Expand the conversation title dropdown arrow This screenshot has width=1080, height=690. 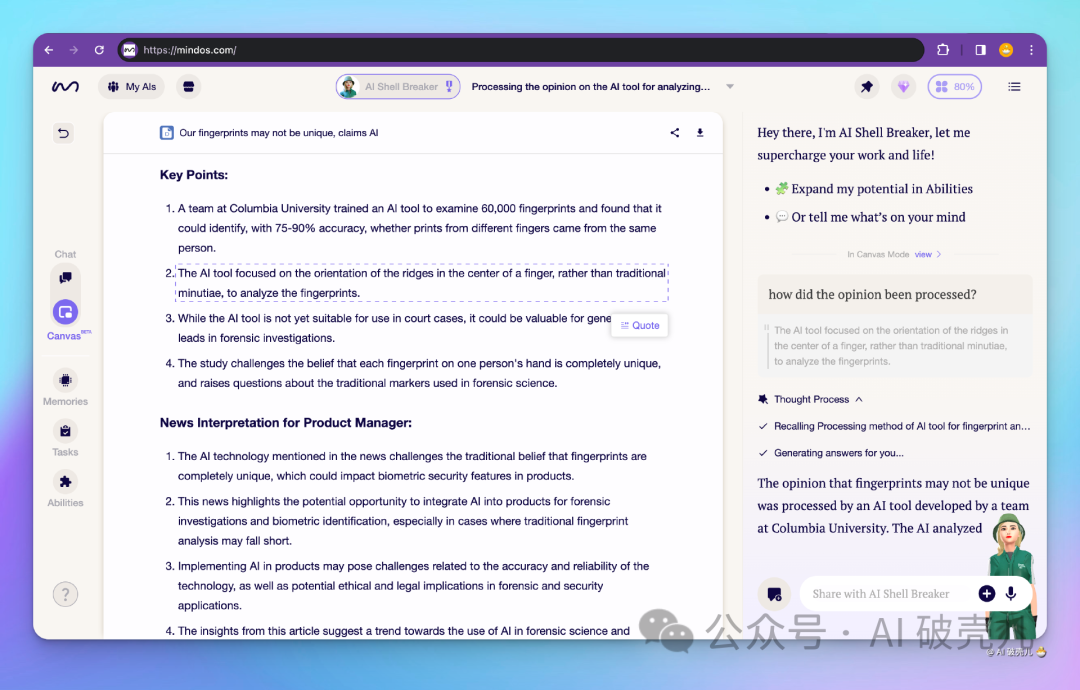(730, 87)
